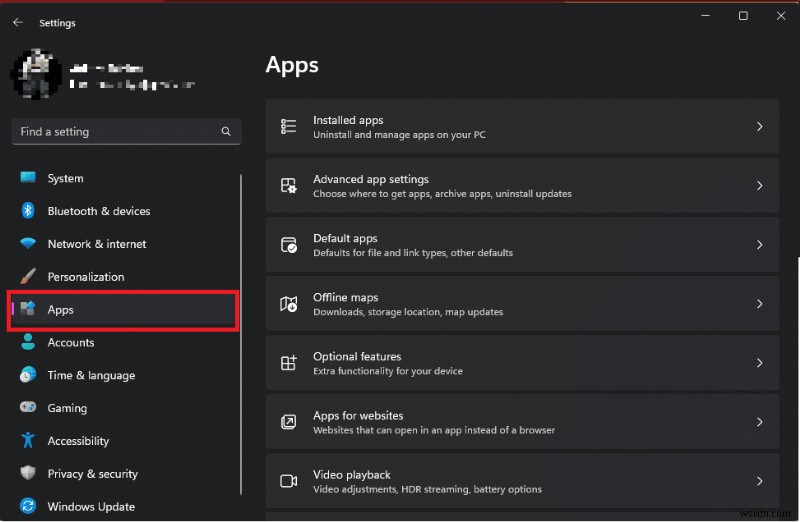The width and height of the screenshot is (800, 522).
Task: Close the Settings window
Action: [x=781, y=16]
